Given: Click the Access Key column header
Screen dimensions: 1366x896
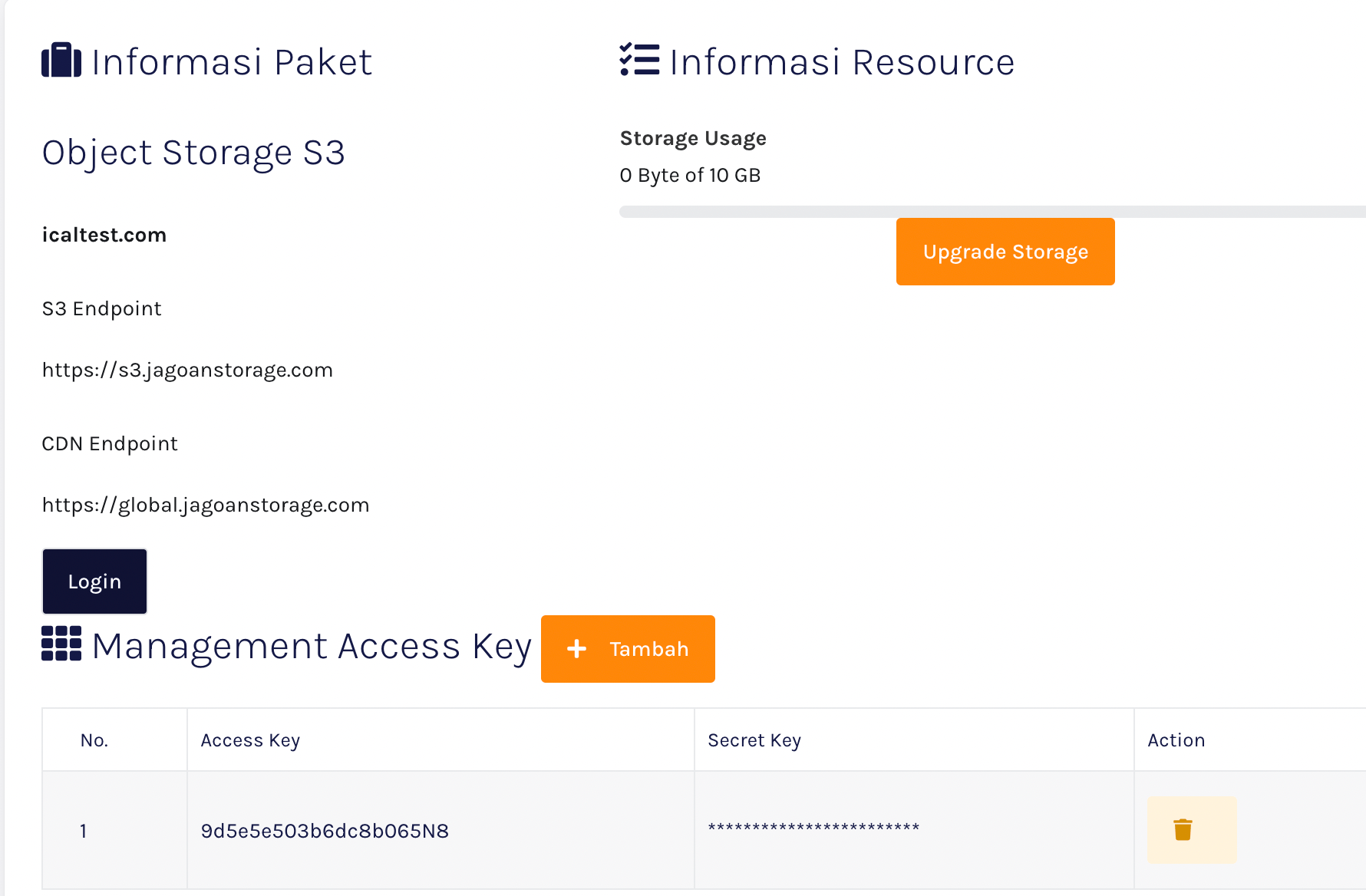Looking at the screenshot, I should click(251, 740).
